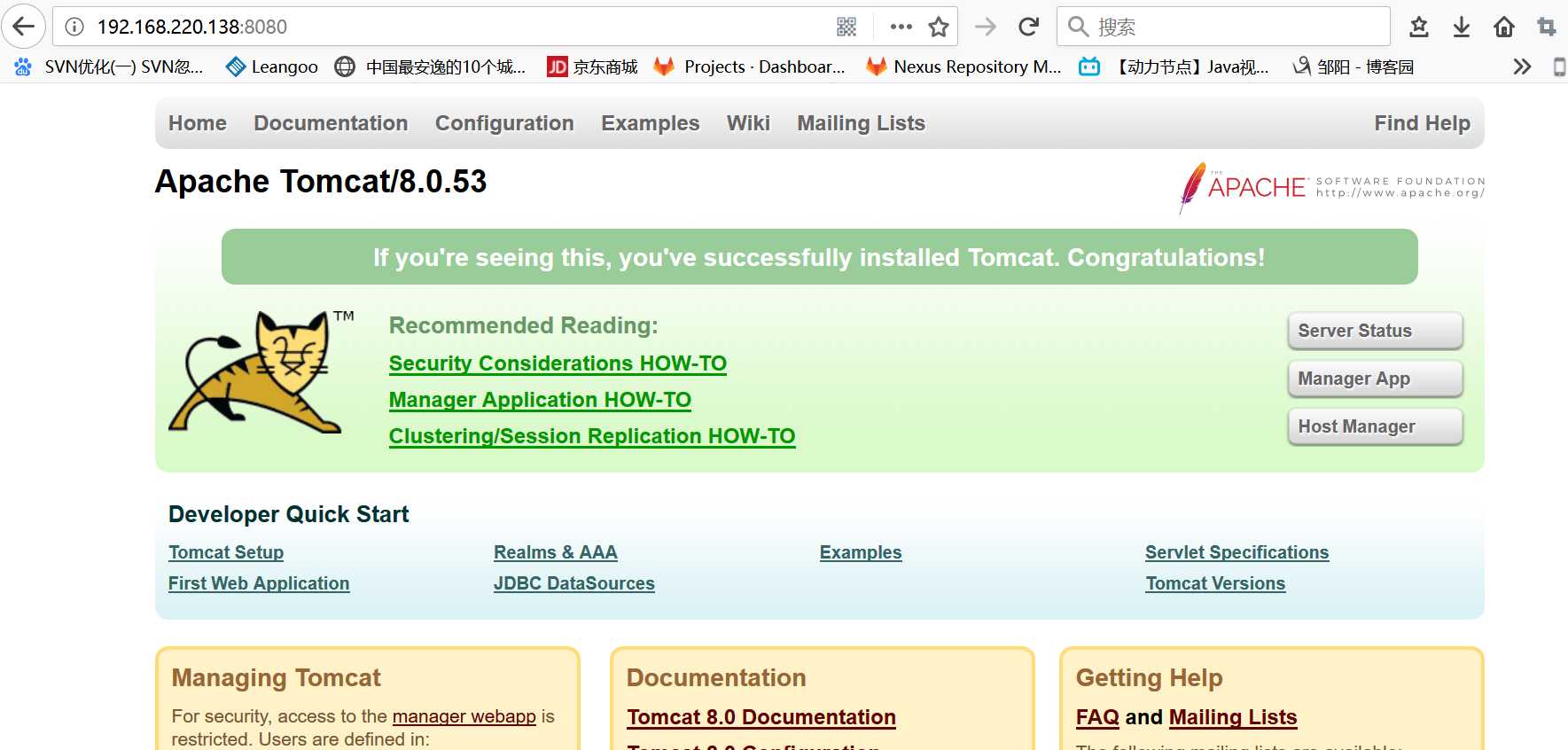Image resolution: width=1568 pixels, height=750 pixels.
Task: Click the browser back arrow button
Action: point(24,27)
